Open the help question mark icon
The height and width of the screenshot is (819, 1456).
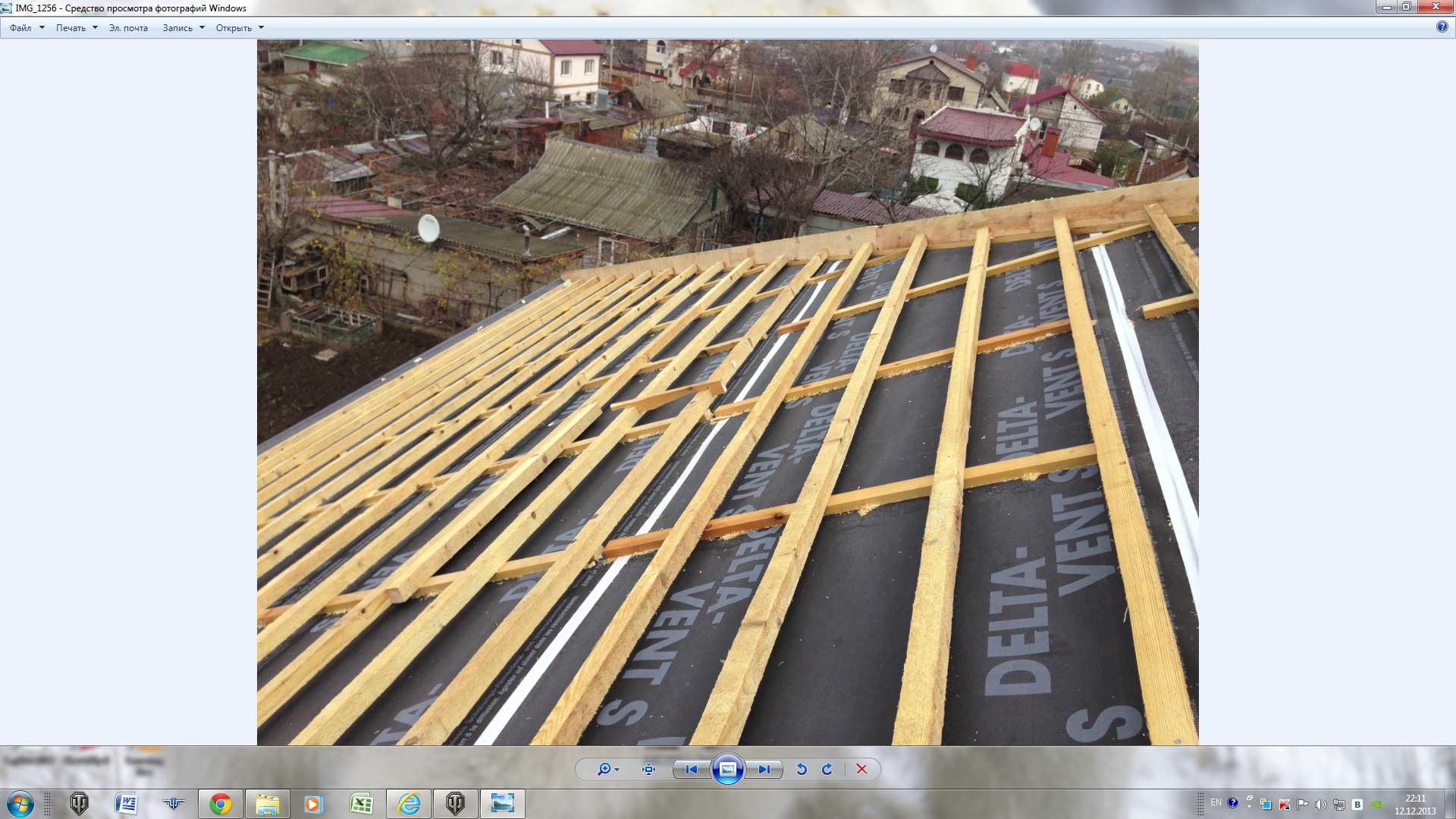point(1442,27)
